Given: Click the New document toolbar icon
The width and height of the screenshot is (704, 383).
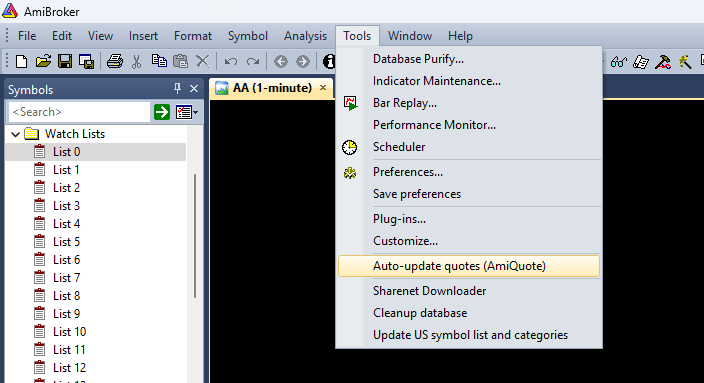Looking at the screenshot, I should pos(21,61).
